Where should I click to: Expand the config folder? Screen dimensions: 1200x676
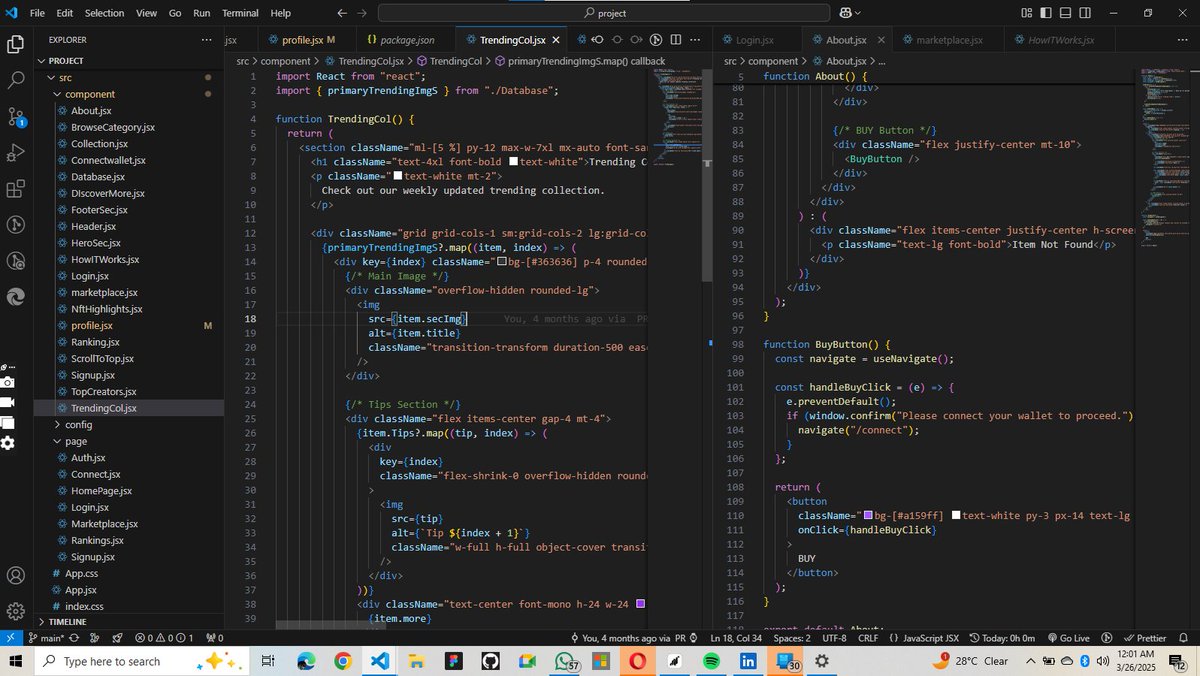(78, 424)
